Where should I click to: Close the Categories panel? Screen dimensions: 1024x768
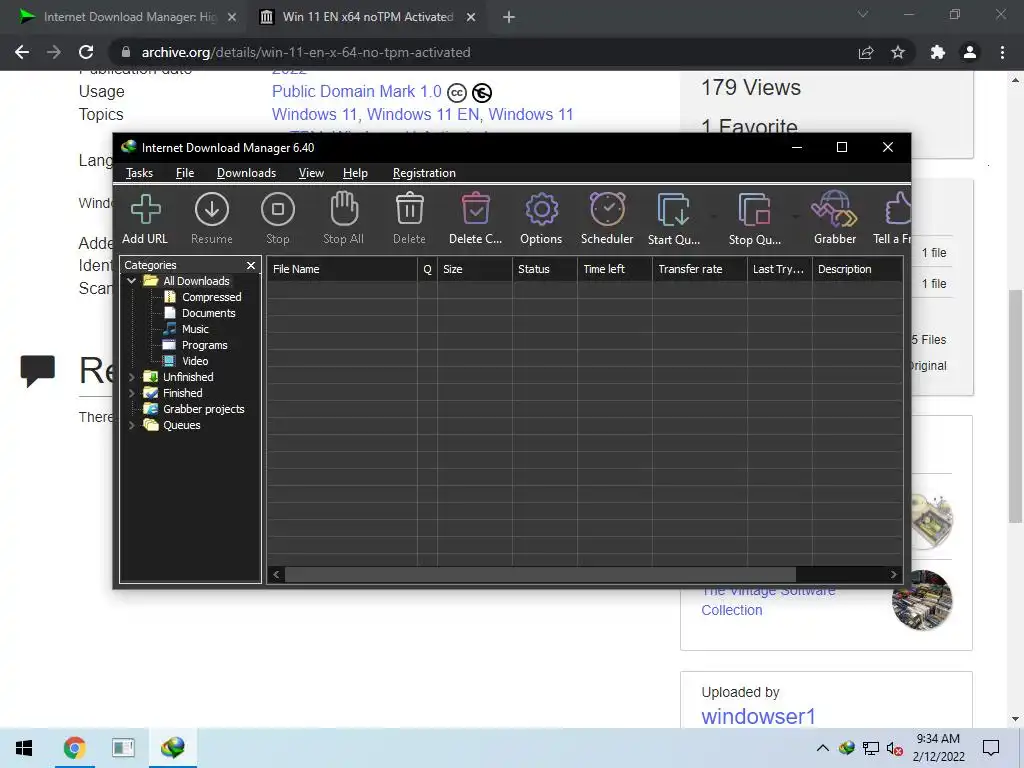251,265
